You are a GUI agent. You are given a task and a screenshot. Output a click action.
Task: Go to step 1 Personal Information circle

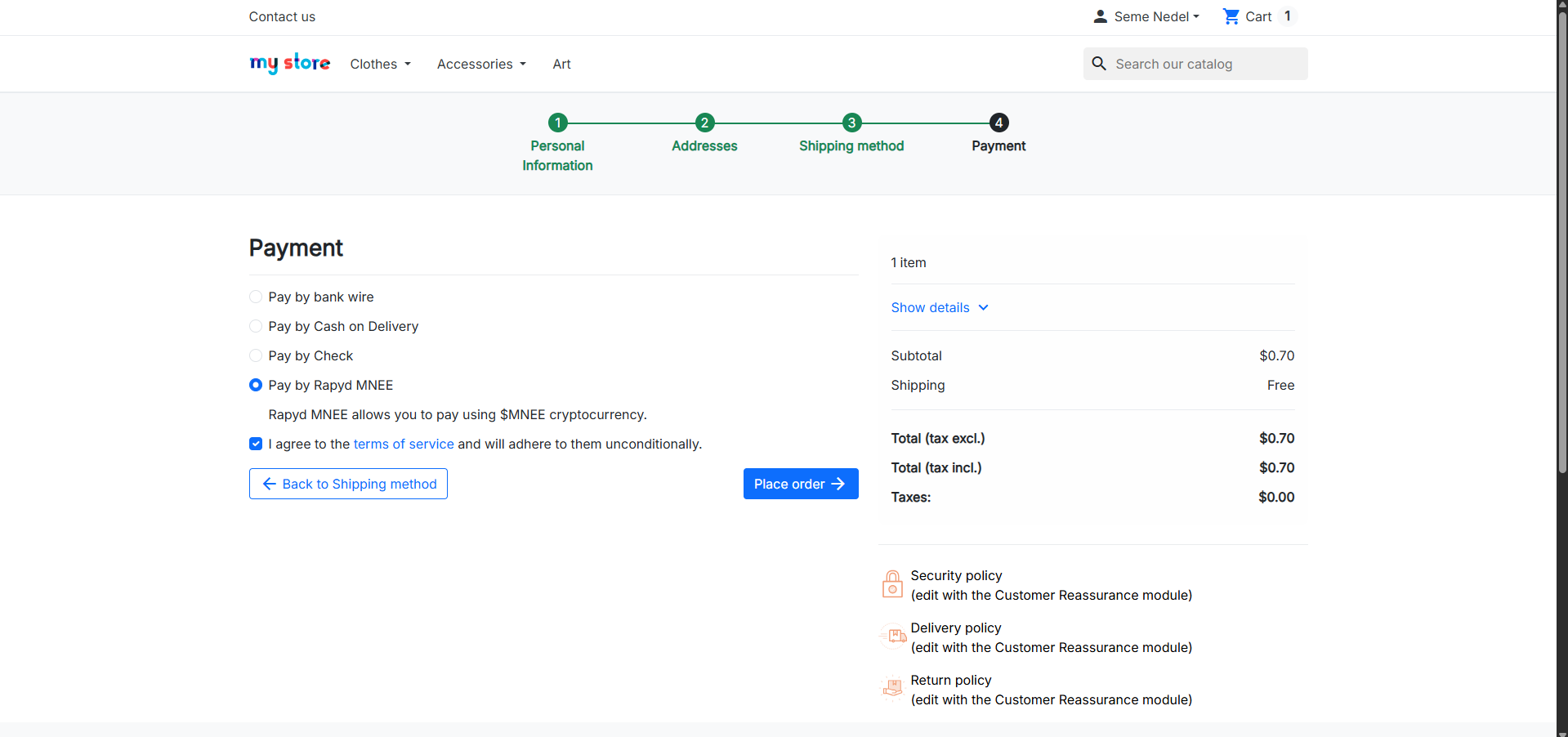pos(557,123)
